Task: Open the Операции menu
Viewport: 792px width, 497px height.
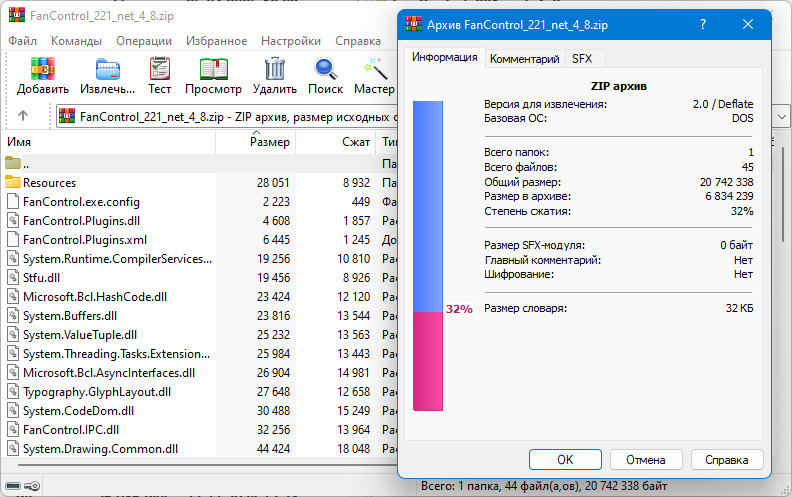Action: (x=144, y=40)
